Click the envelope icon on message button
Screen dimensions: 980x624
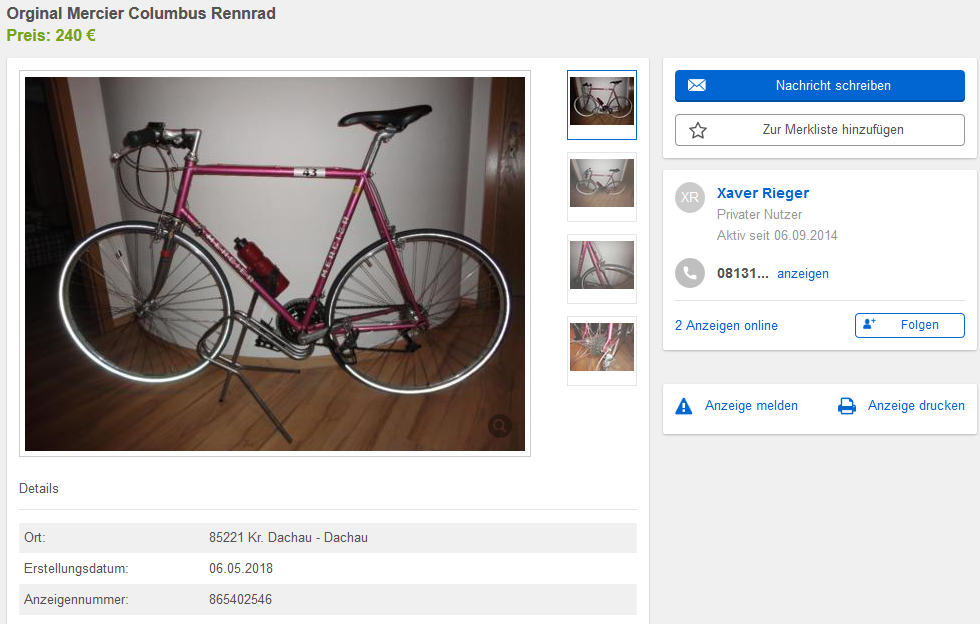click(x=697, y=86)
